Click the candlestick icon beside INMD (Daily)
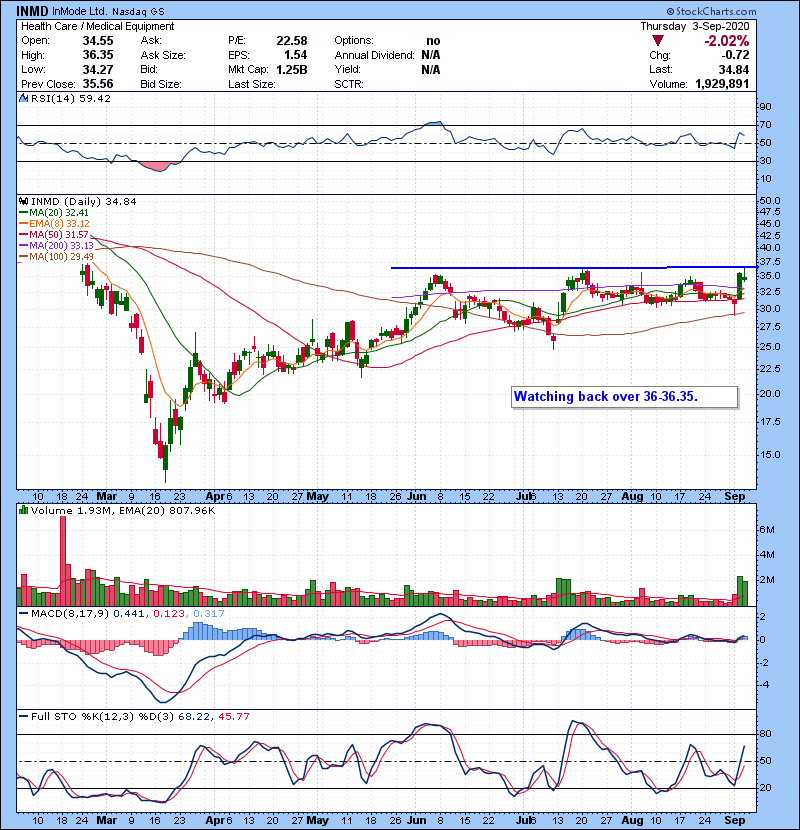The width and height of the screenshot is (800, 830). tap(23, 201)
